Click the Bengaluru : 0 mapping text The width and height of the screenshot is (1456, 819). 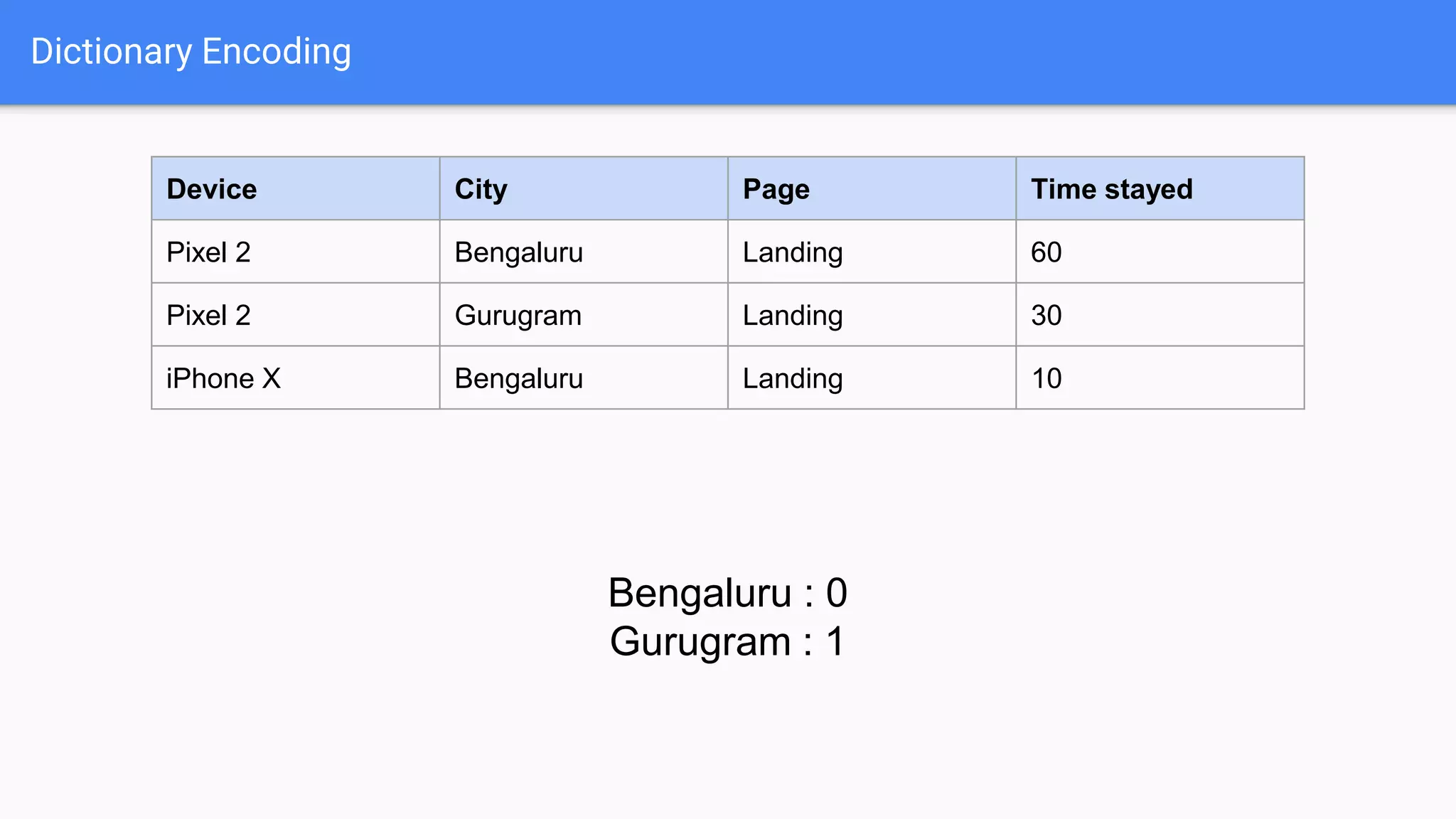point(727,593)
